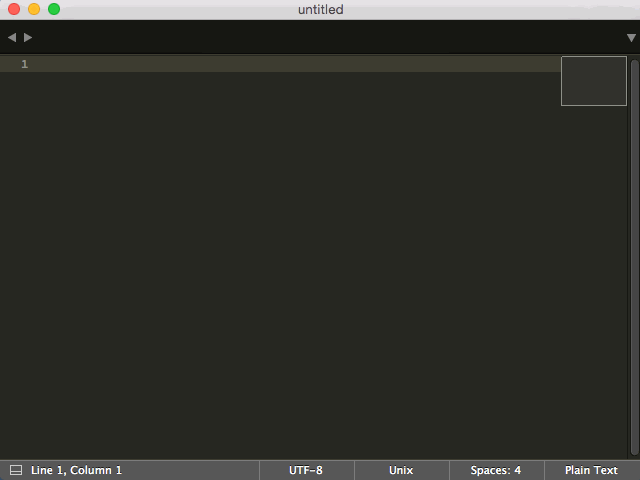Click the Line 1, Column 1 status text
640x480 pixels.
tap(76, 470)
